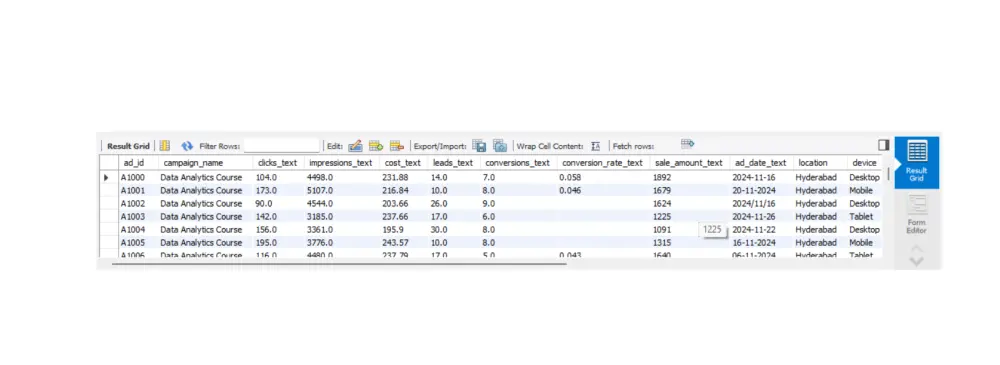The width and height of the screenshot is (1000, 365).
Task: Open the Result Grid side panel view
Action: pos(916,162)
